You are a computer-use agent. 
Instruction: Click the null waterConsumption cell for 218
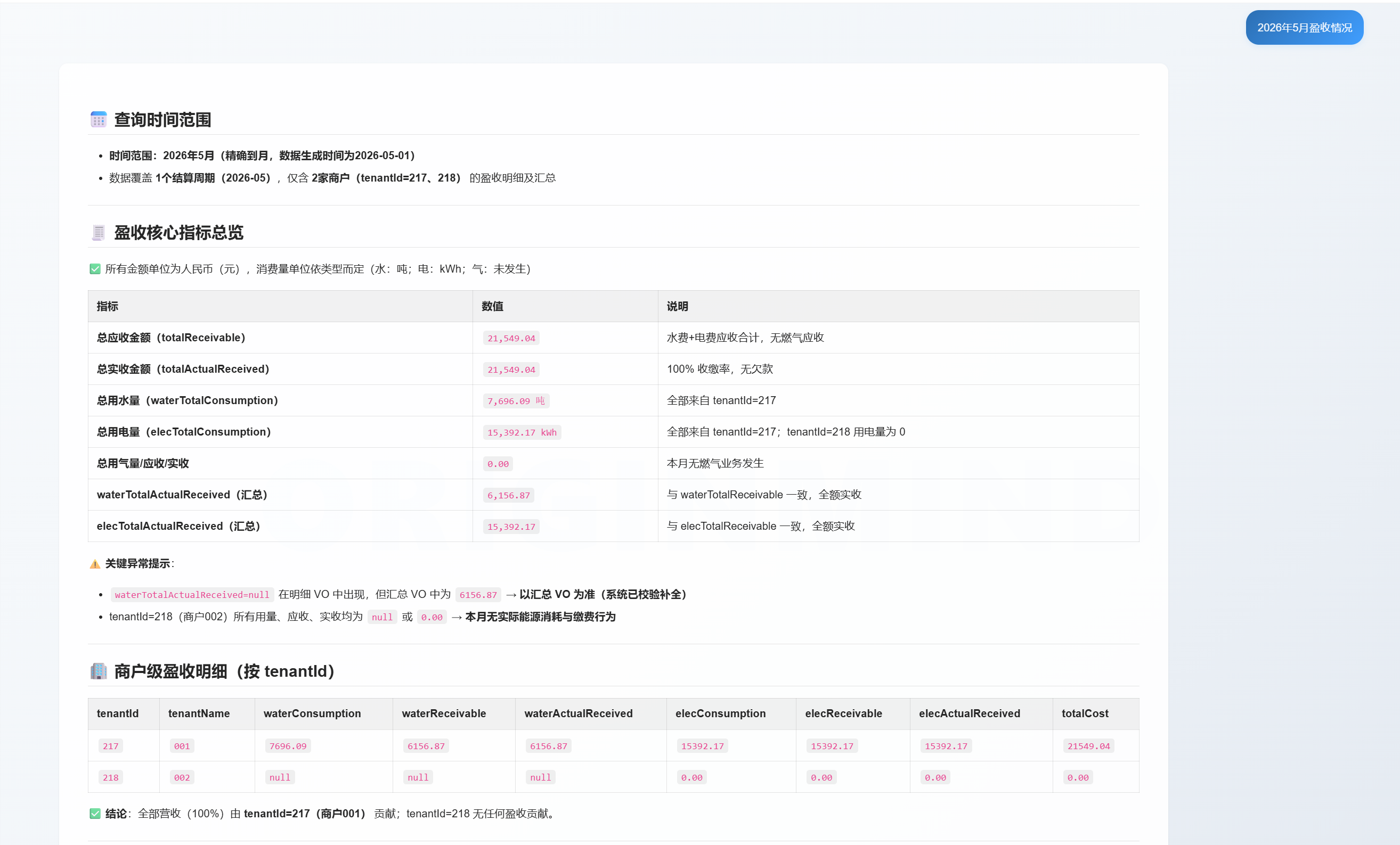pos(280,777)
